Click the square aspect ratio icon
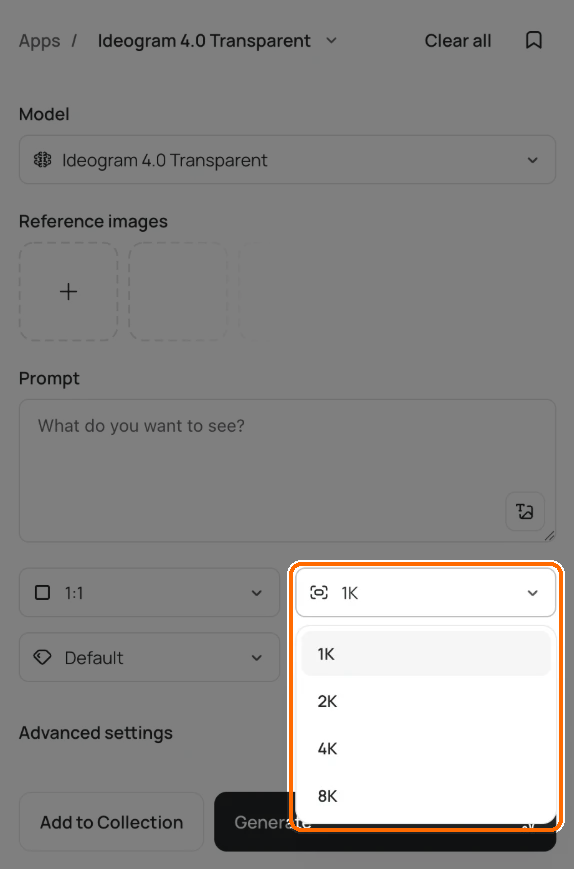The image size is (574, 869). tap(43, 593)
